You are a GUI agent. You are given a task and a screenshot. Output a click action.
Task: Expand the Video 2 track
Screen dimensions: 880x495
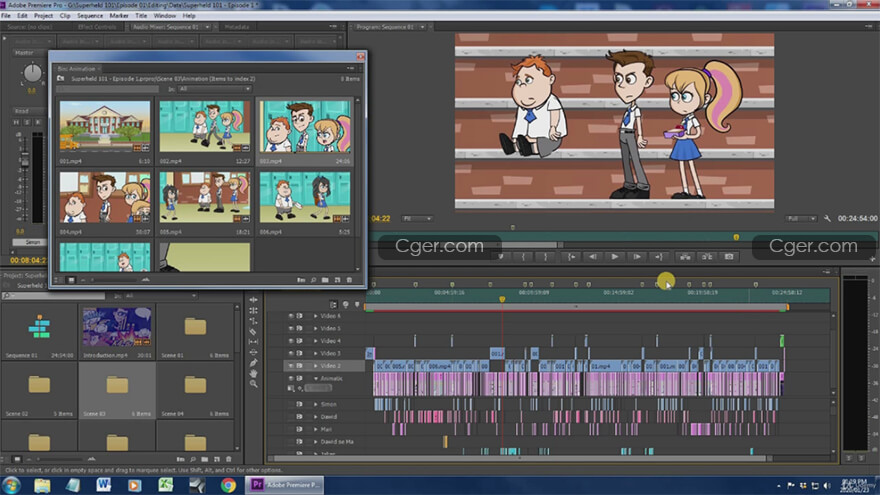[x=315, y=365]
